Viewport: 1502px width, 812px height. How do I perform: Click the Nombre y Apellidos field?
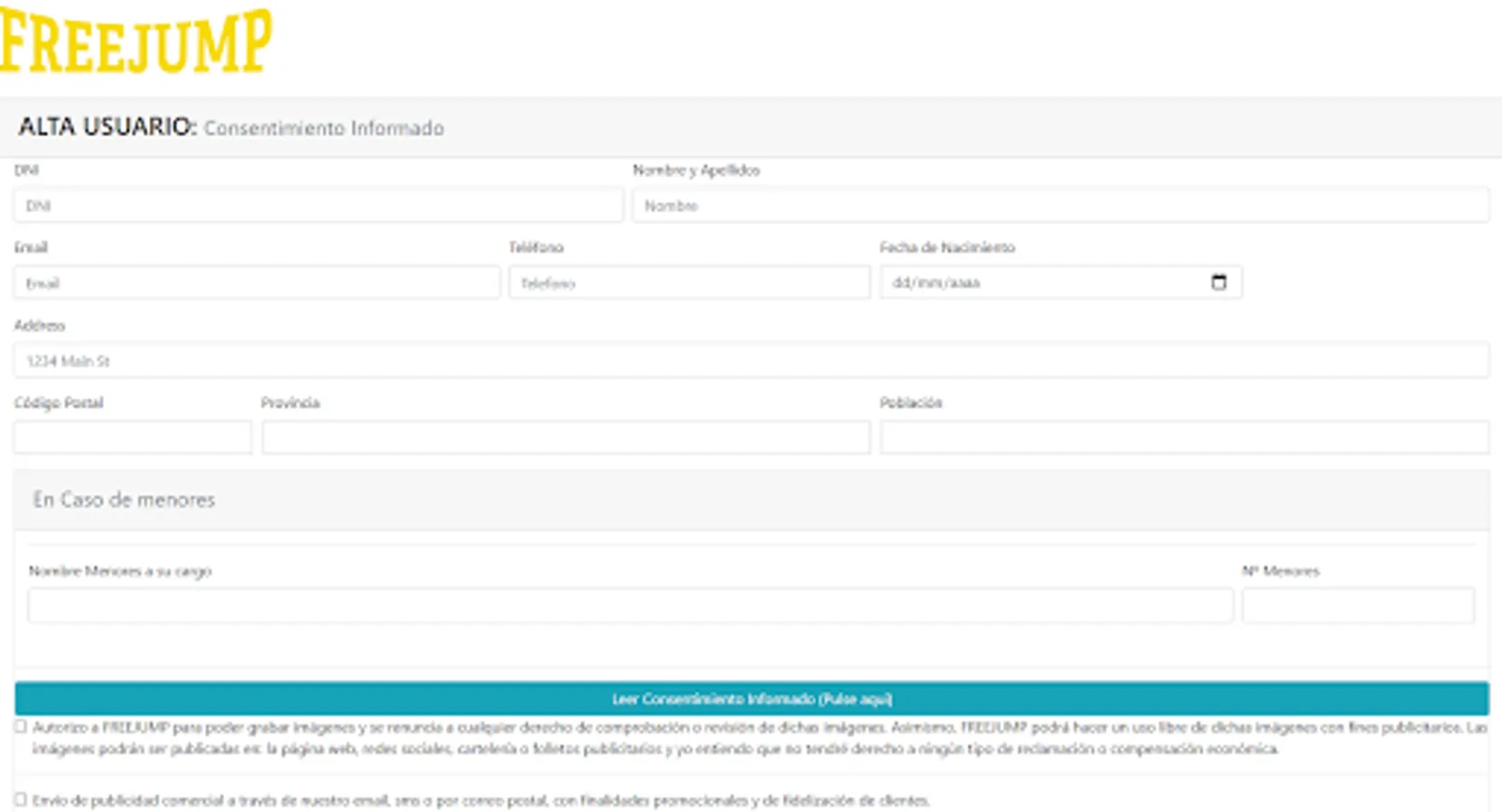point(1061,206)
